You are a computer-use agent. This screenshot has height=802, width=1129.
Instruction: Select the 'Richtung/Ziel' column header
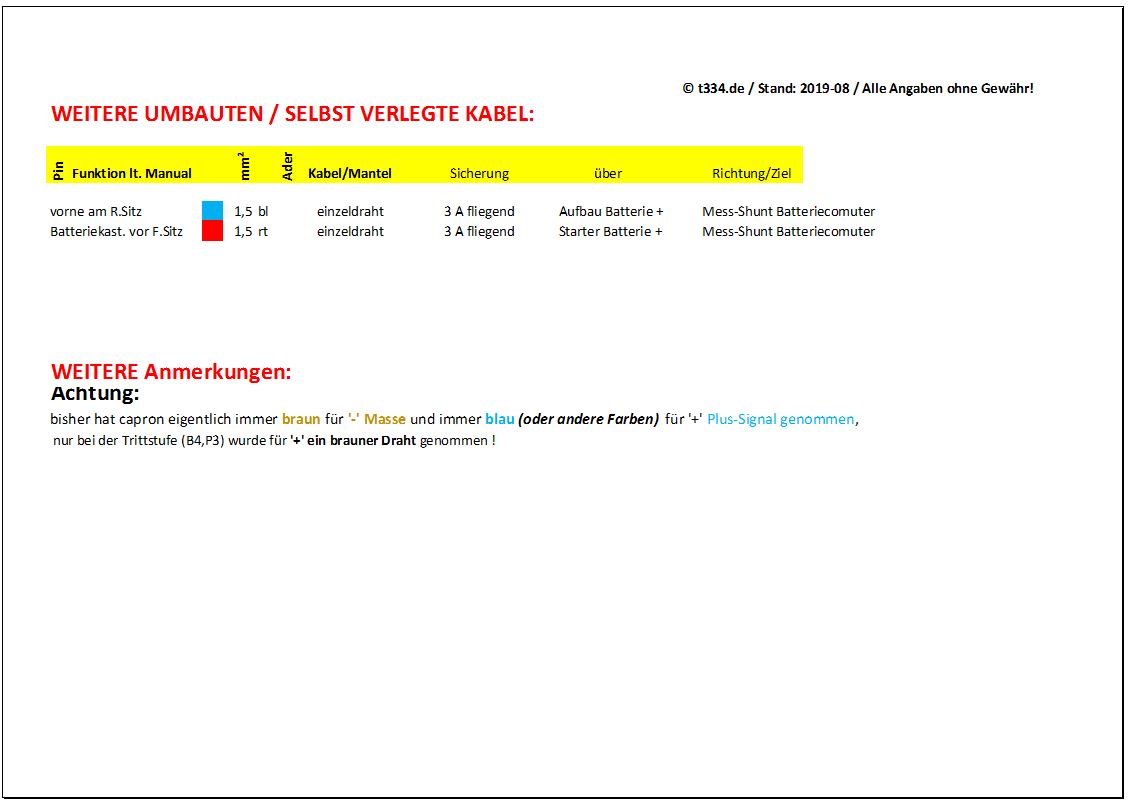(x=751, y=173)
